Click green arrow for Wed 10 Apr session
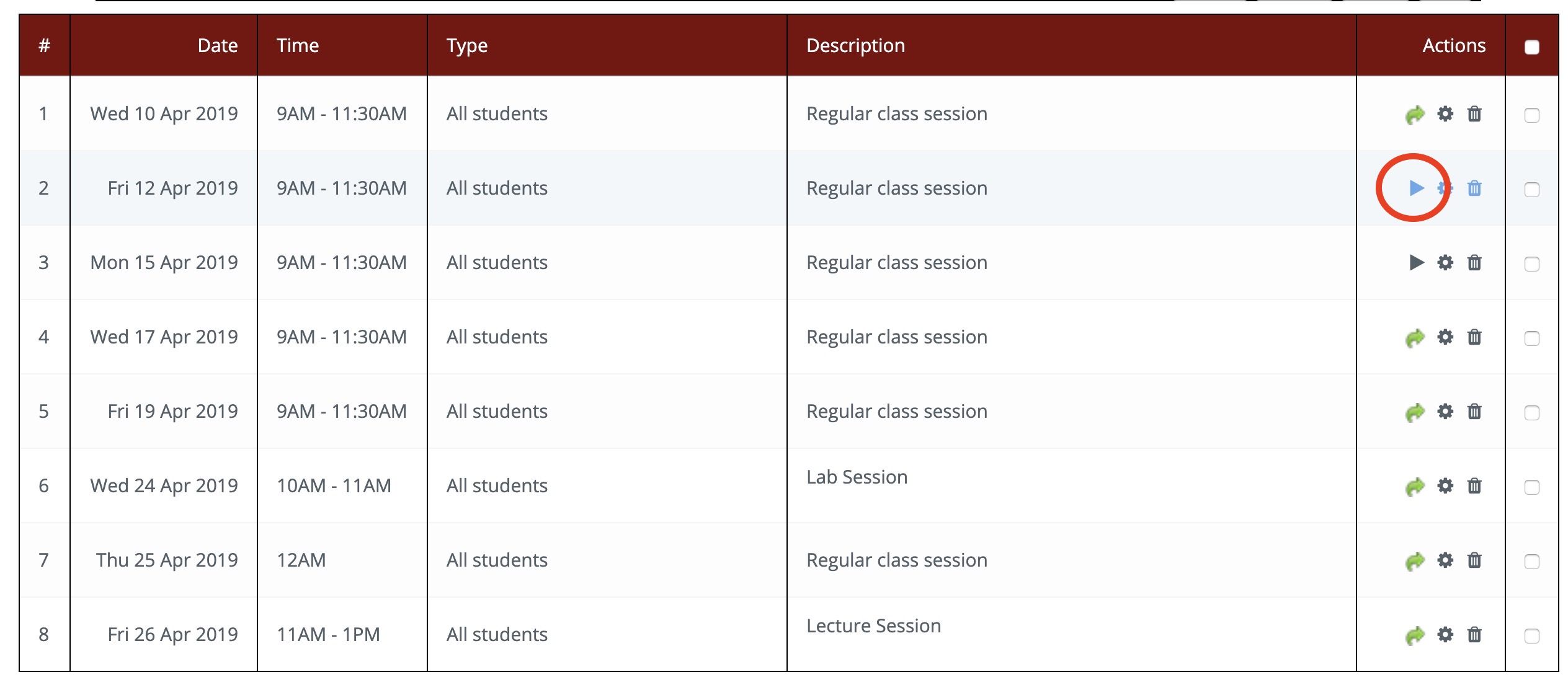The width and height of the screenshot is (1568, 677). [x=1415, y=115]
